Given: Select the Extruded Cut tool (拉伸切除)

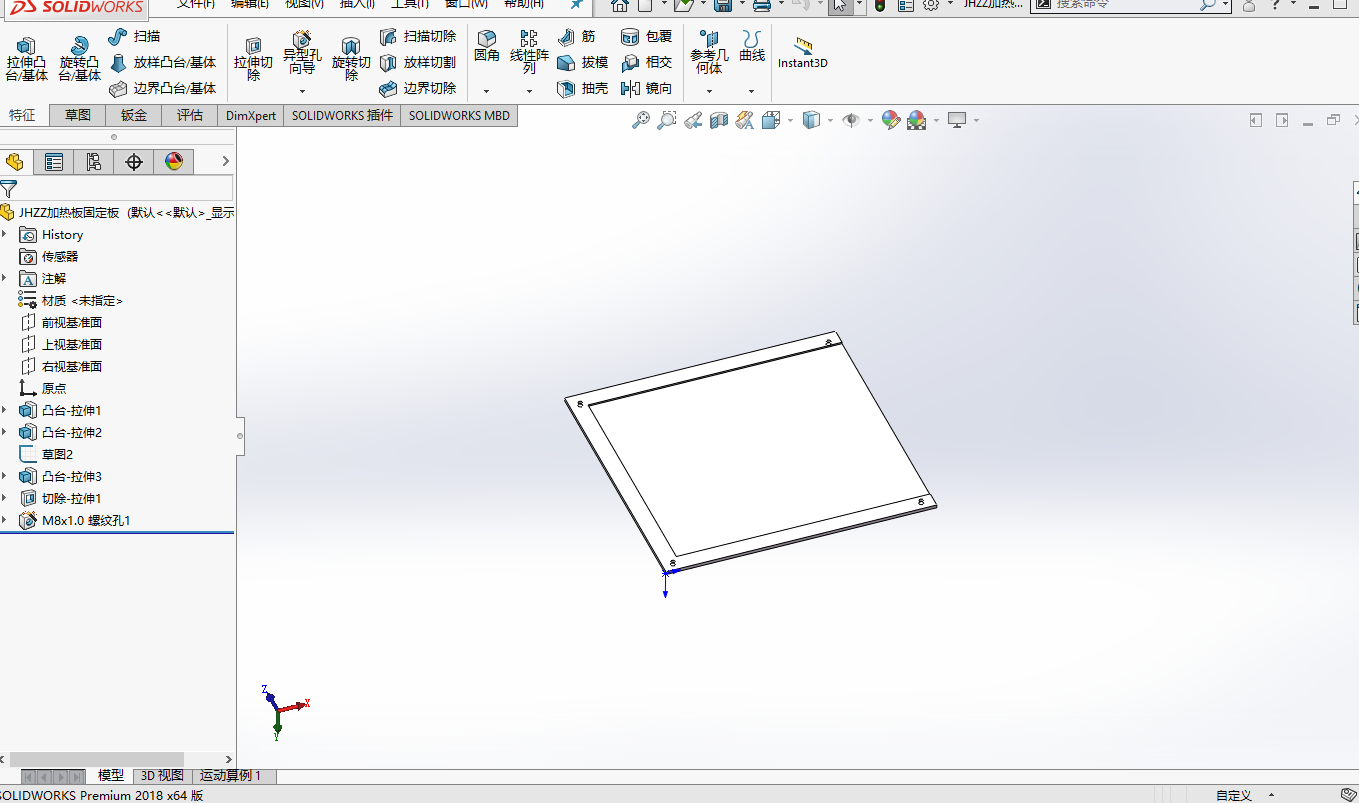Looking at the screenshot, I should (x=253, y=59).
